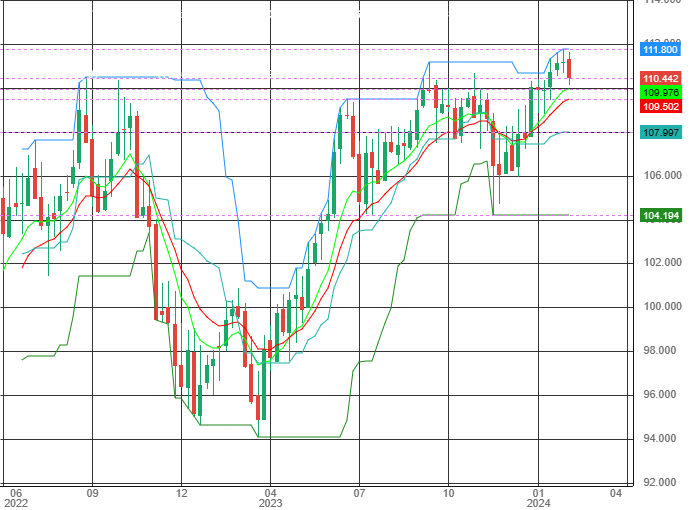This screenshot has height=510, width=690.
Task: Click the 10 month time axis label
Action: coord(448,493)
